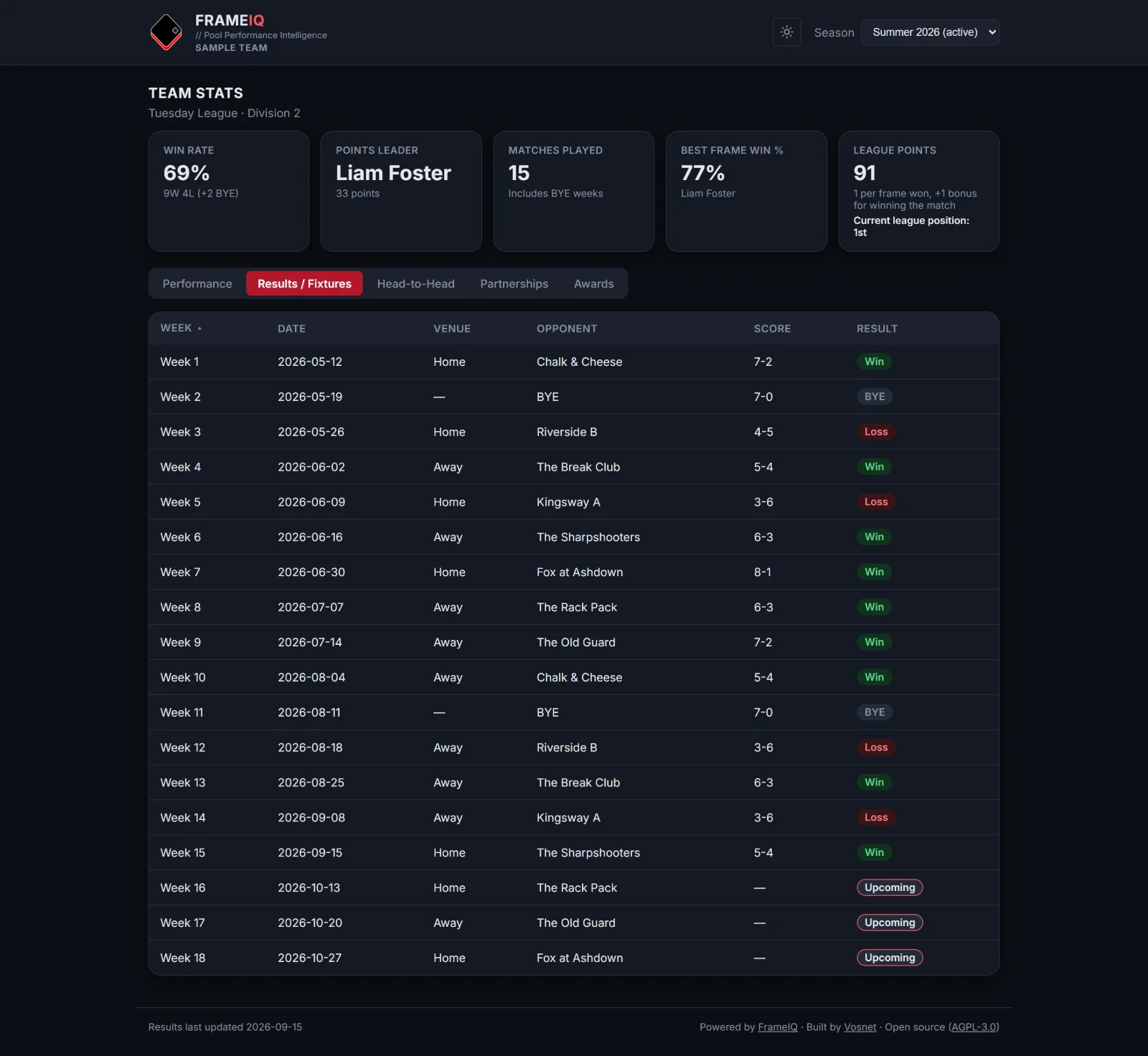Click The Sharpshooters in Week 15 row
The width and height of the screenshot is (1148, 1056).
pyautogui.click(x=588, y=852)
